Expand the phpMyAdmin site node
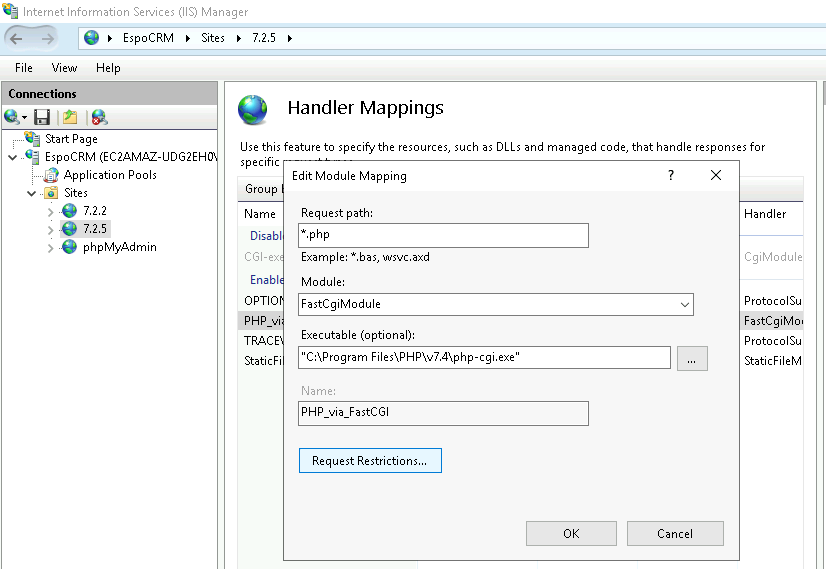 (51, 248)
